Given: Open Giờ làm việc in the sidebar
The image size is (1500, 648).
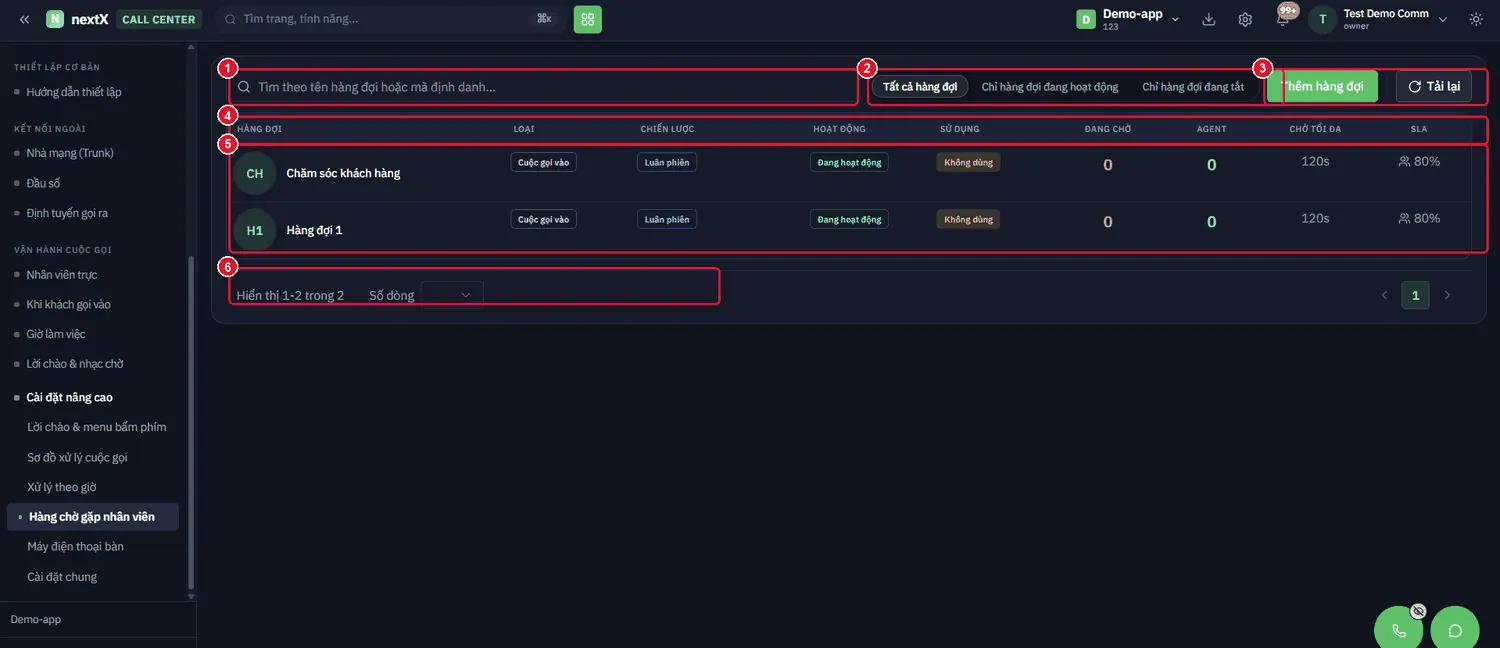Looking at the screenshot, I should click(56, 334).
